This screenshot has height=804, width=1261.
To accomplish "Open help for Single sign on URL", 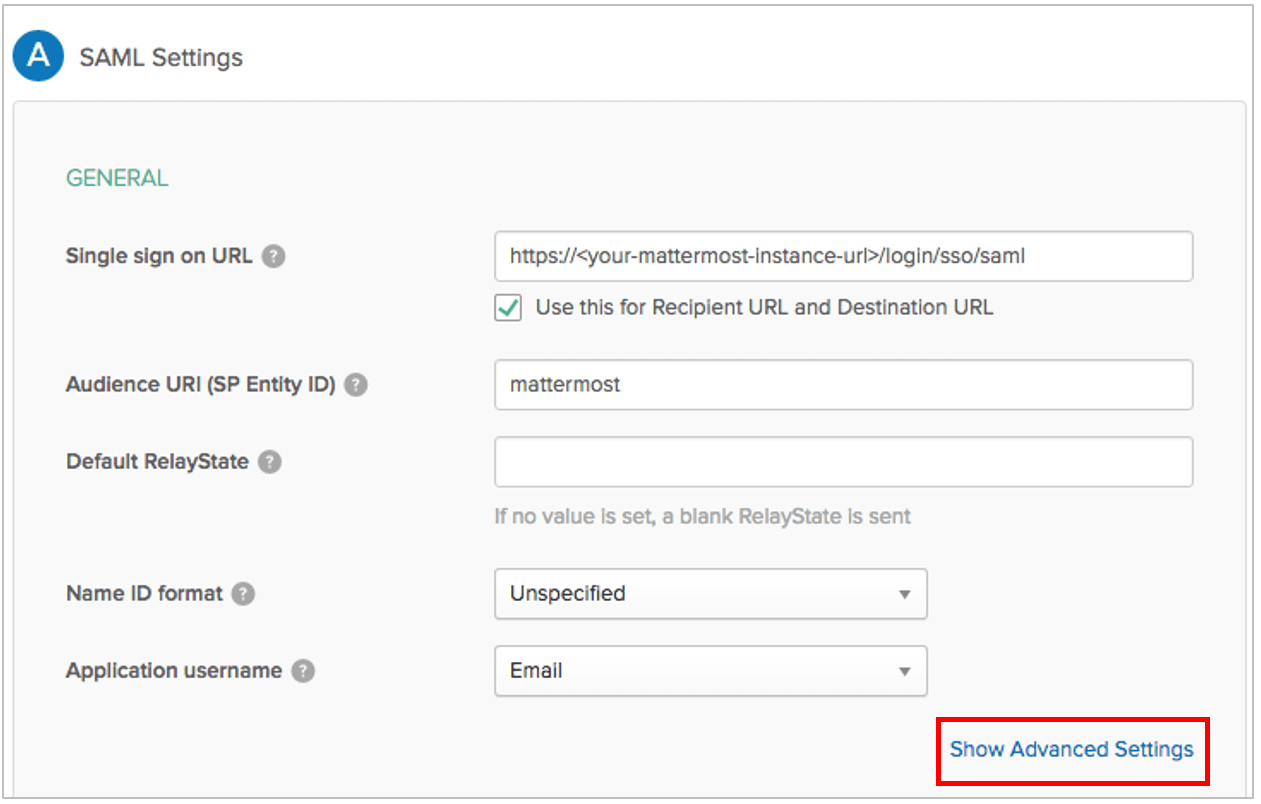I will tap(275, 256).
